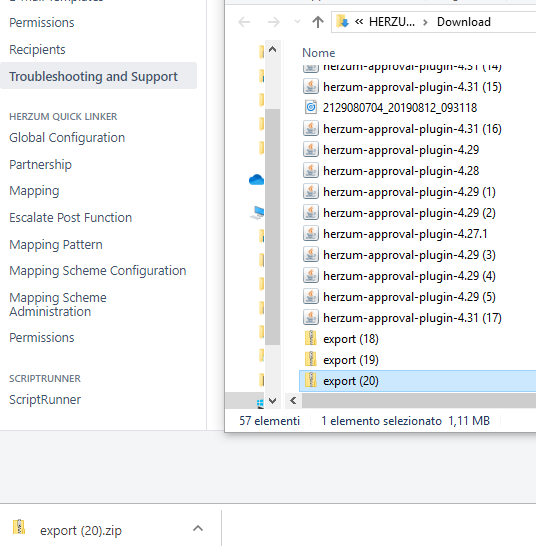Click the horizontal scrollbar left arrow
The width and height of the screenshot is (536, 551).
pyautogui.click(x=293, y=401)
